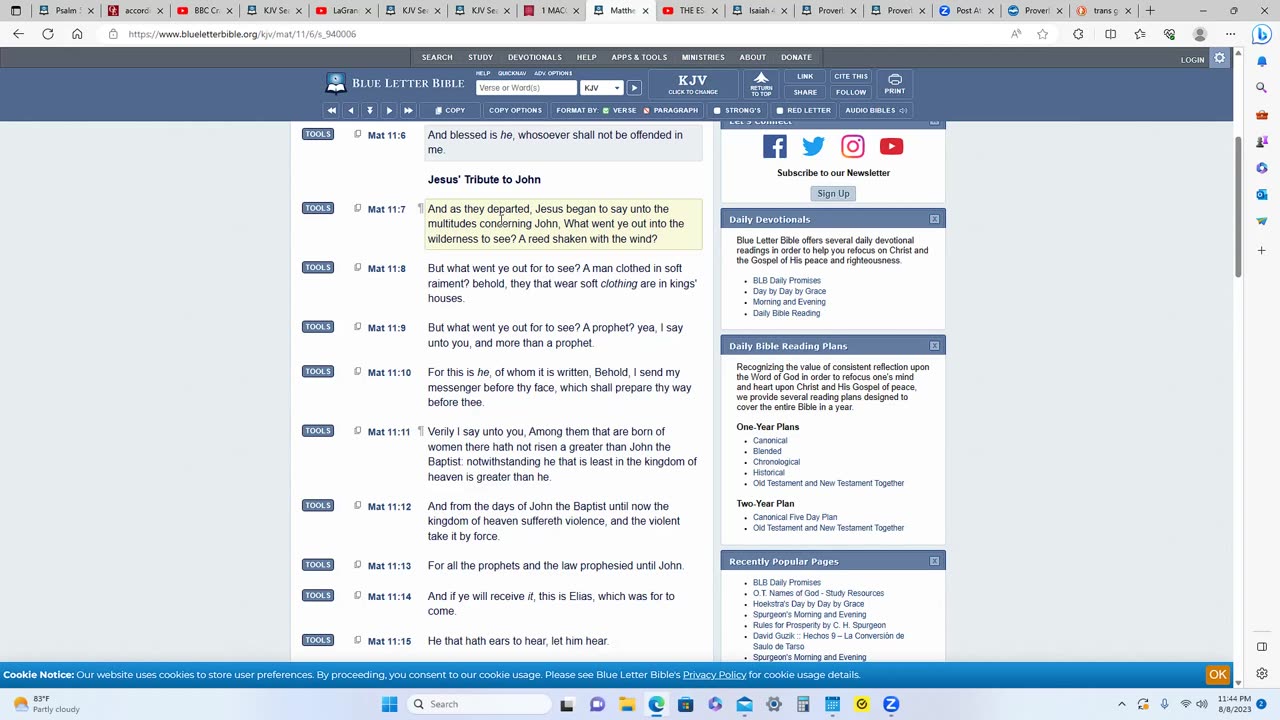
Task: Open Tools menu for Mat 11:7
Action: click(318, 208)
